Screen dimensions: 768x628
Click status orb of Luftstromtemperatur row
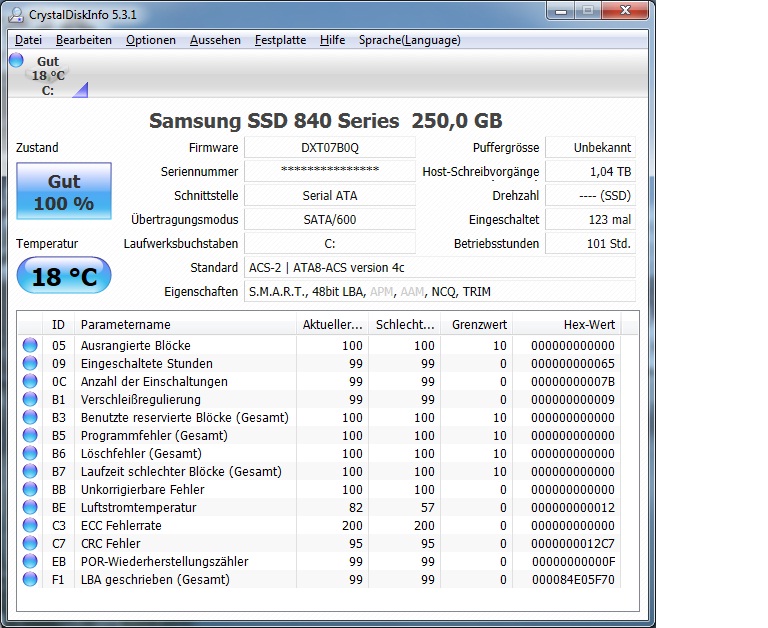point(30,507)
